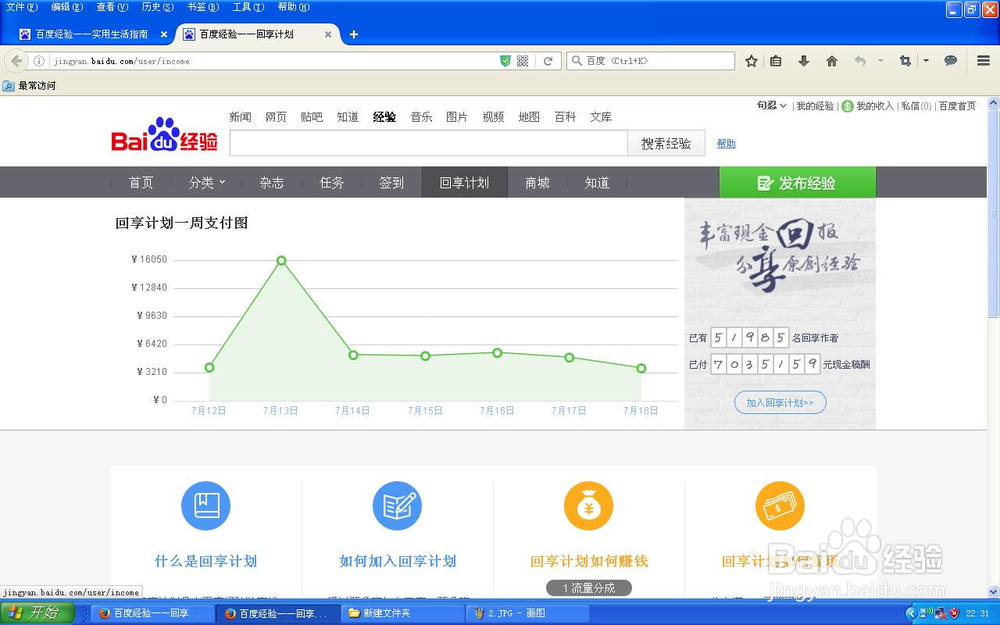This screenshot has width=1000, height=625.
Task: Click the 搜索经验 search button
Action: (666, 143)
